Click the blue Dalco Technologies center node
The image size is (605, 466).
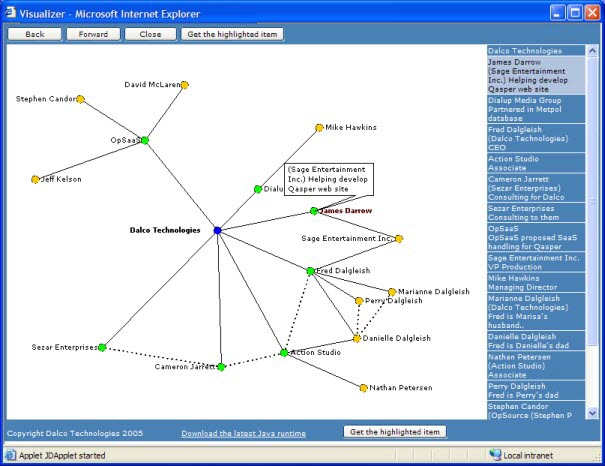217,230
